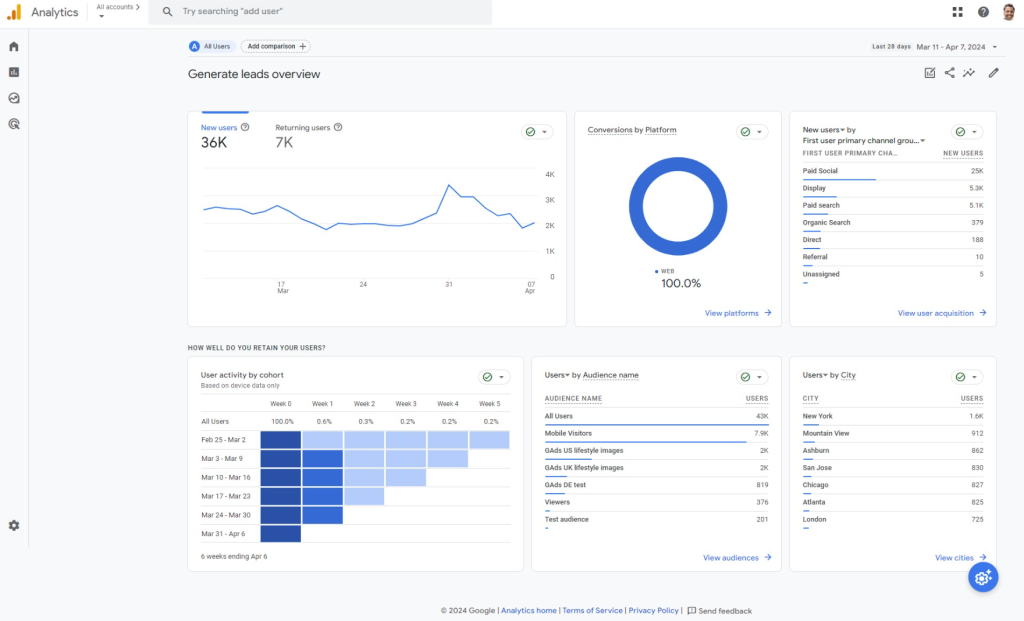
Task: Click the Google Analytics logo
Action: pos(14,12)
